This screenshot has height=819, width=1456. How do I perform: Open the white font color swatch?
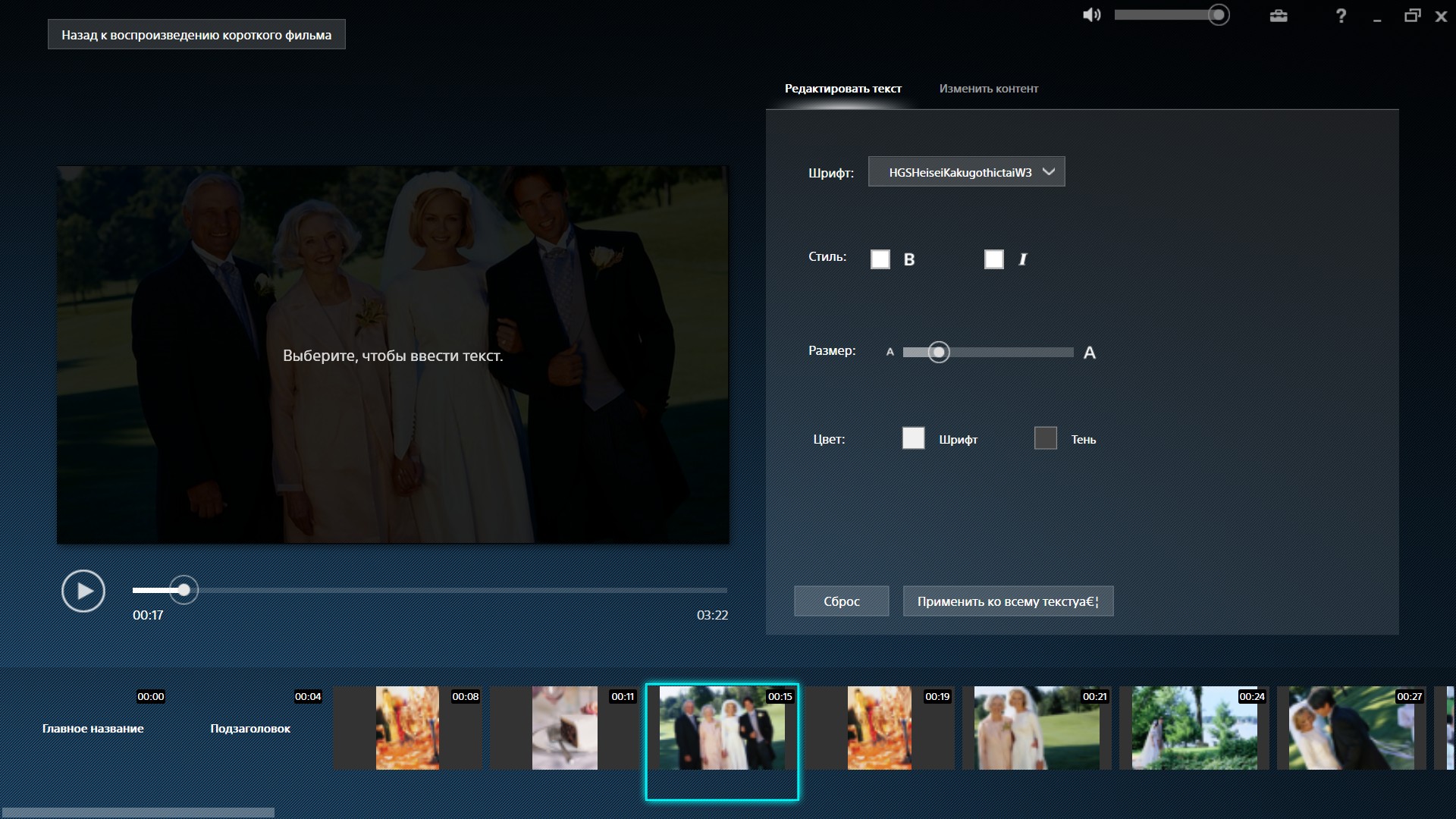pyautogui.click(x=913, y=438)
